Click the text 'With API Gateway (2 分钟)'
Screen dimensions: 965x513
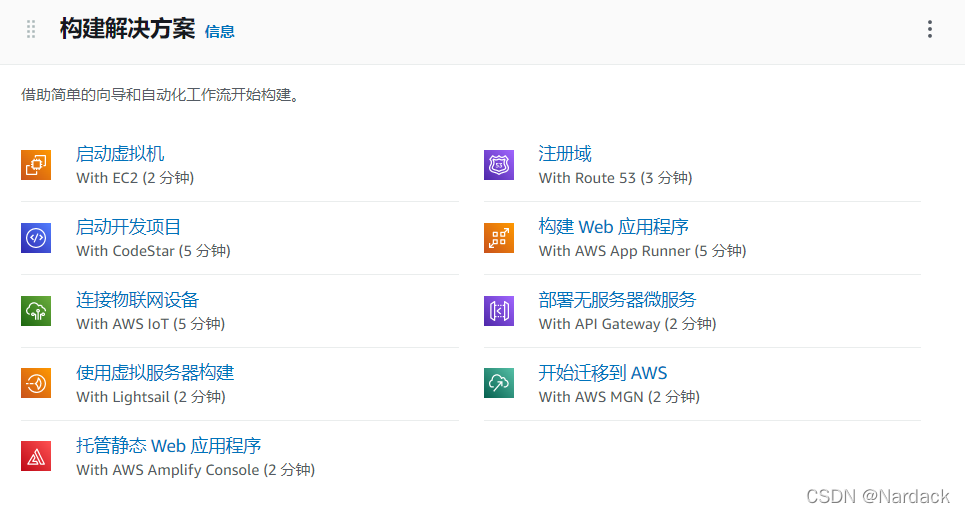(627, 324)
